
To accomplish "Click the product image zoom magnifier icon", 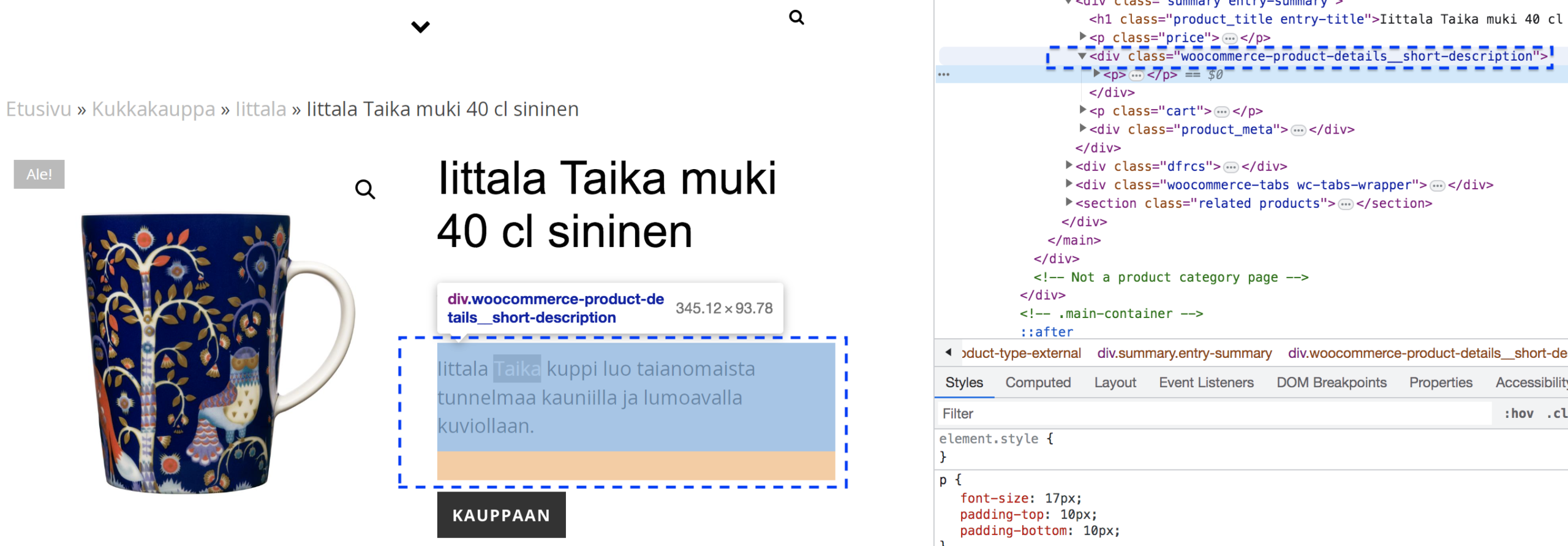I will click(x=365, y=189).
